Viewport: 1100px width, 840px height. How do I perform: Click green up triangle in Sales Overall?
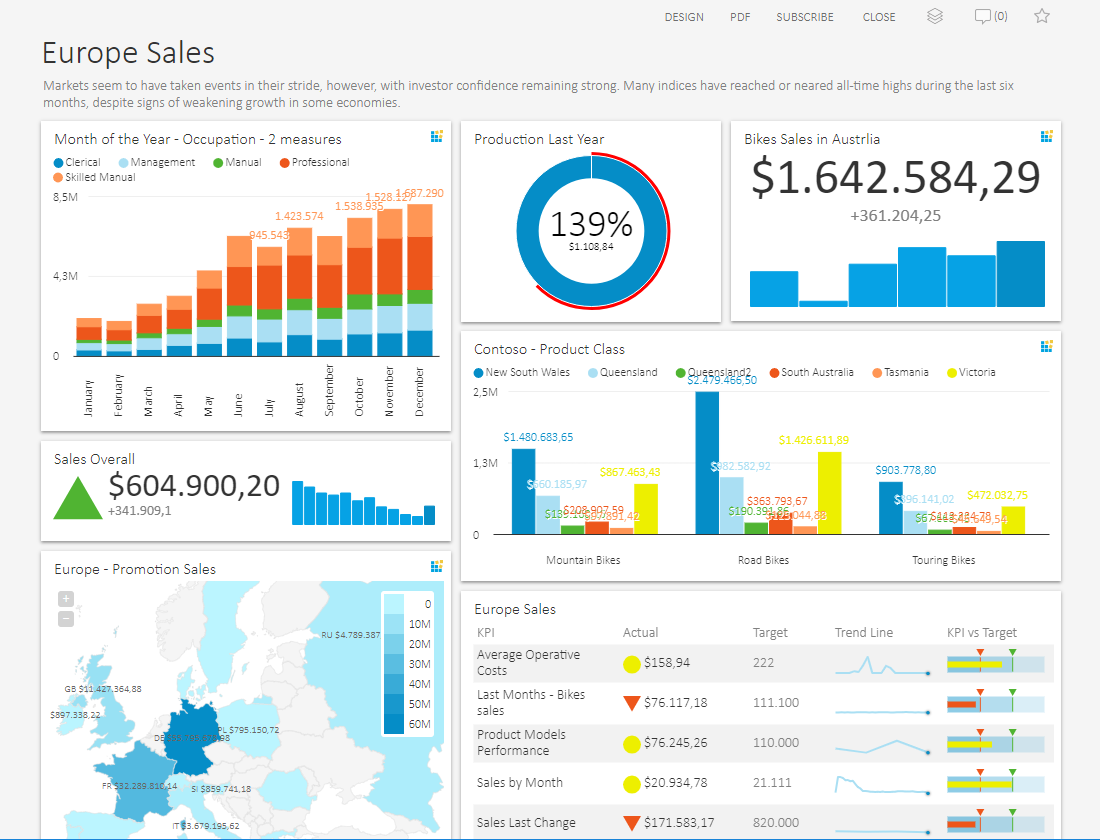coord(78,498)
